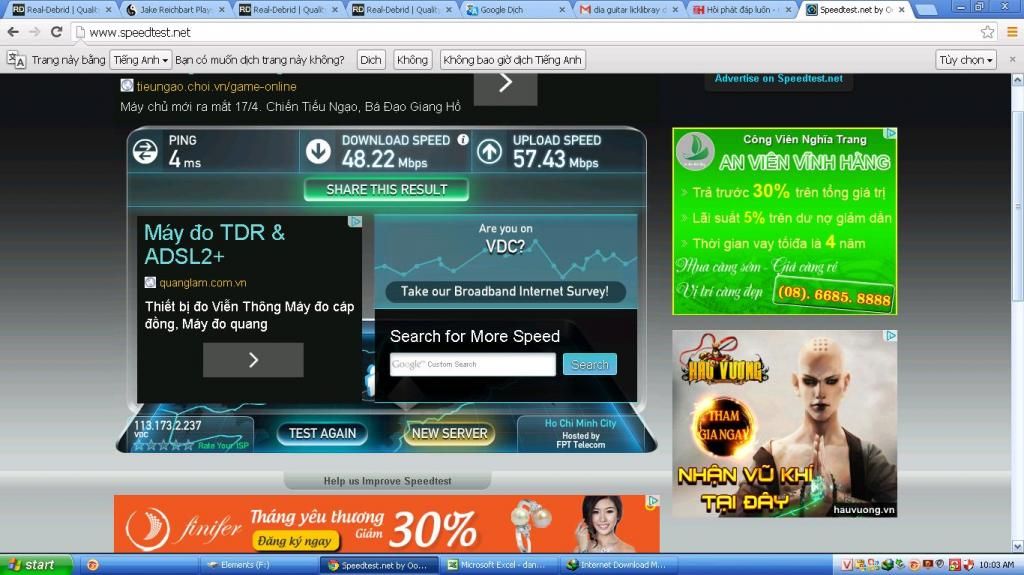The height and width of the screenshot is (575, 1024).
Task: Click the 113.173.2.237 IP address text
Action: [167, 425]
